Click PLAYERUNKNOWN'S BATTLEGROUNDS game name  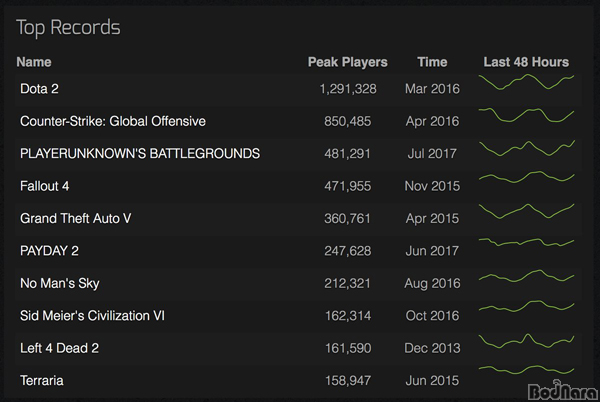140,153
